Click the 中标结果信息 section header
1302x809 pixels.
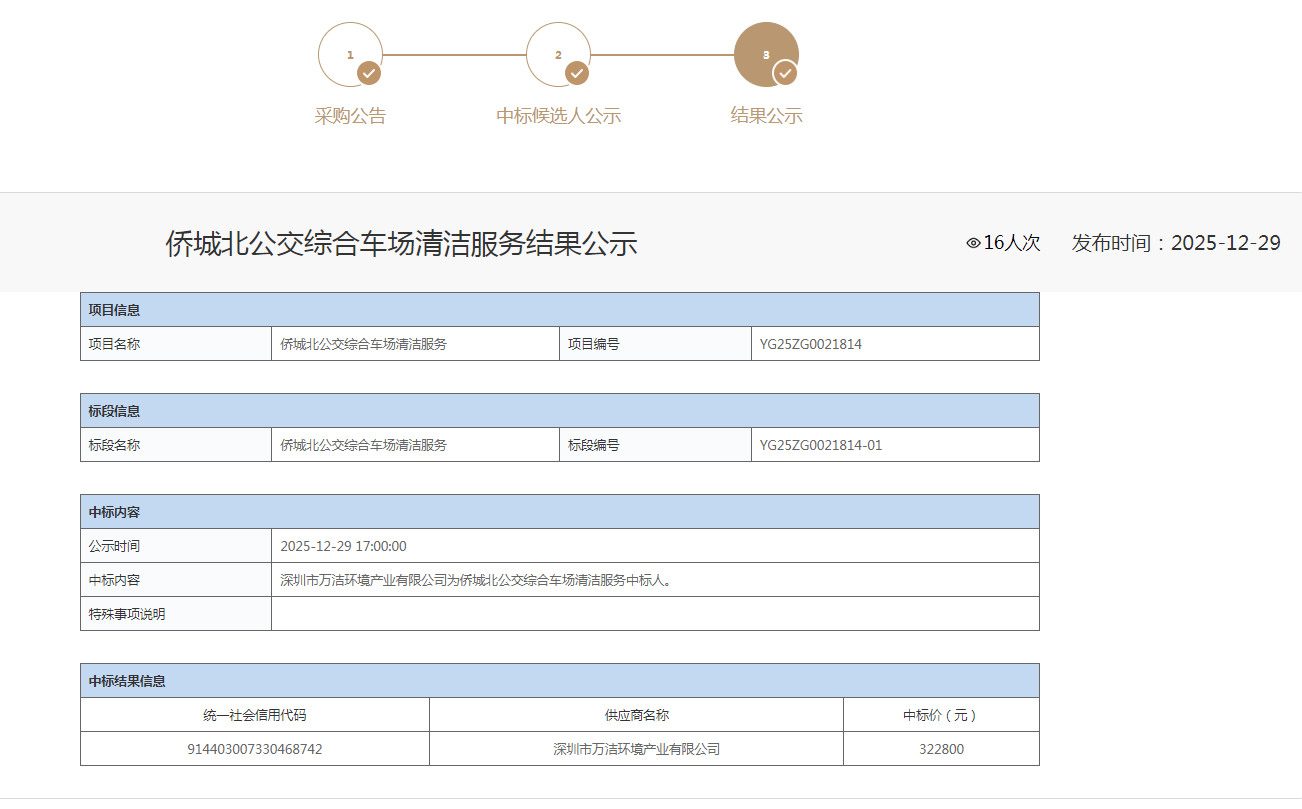tap(127, 681)
